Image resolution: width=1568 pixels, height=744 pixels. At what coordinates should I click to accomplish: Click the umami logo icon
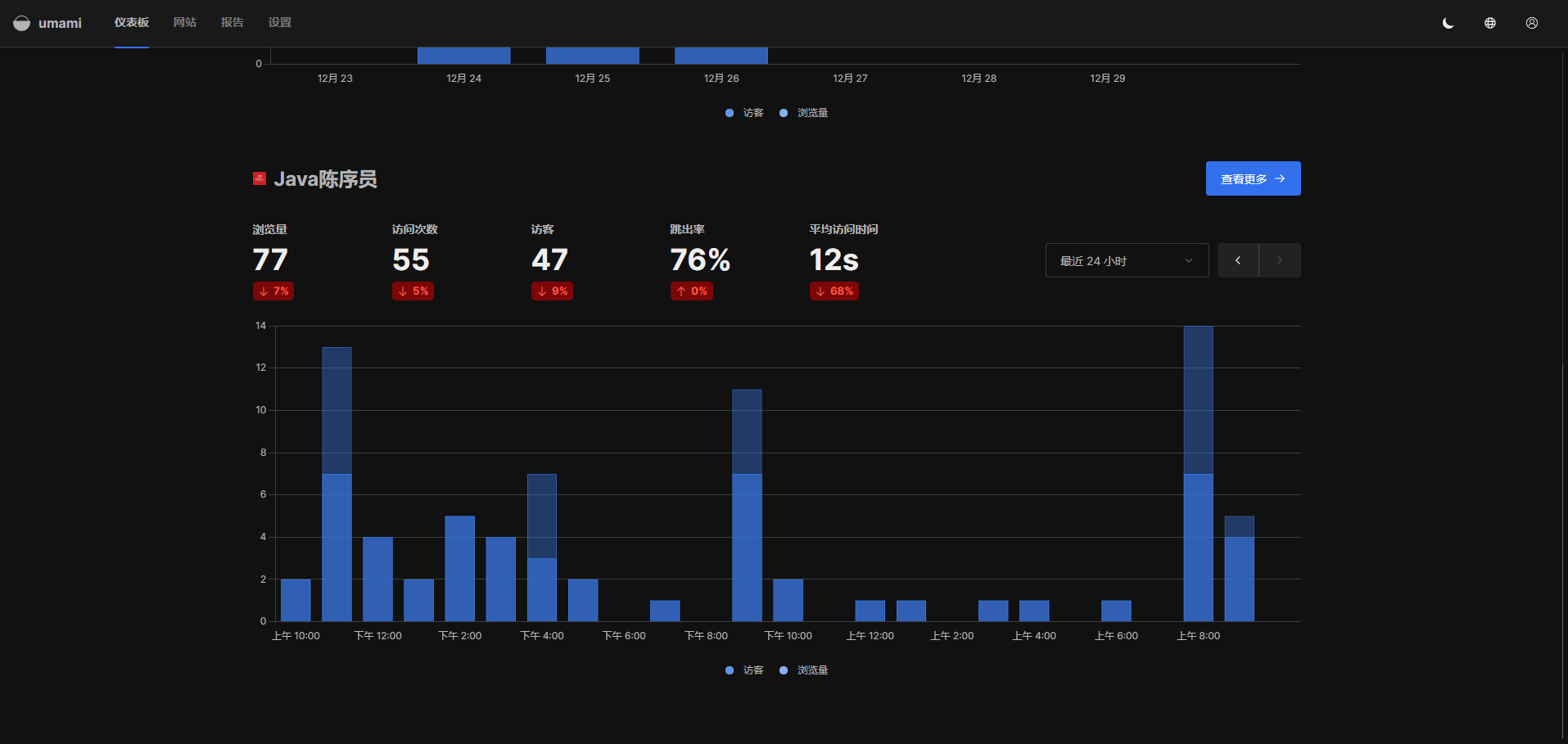point(22,23)
